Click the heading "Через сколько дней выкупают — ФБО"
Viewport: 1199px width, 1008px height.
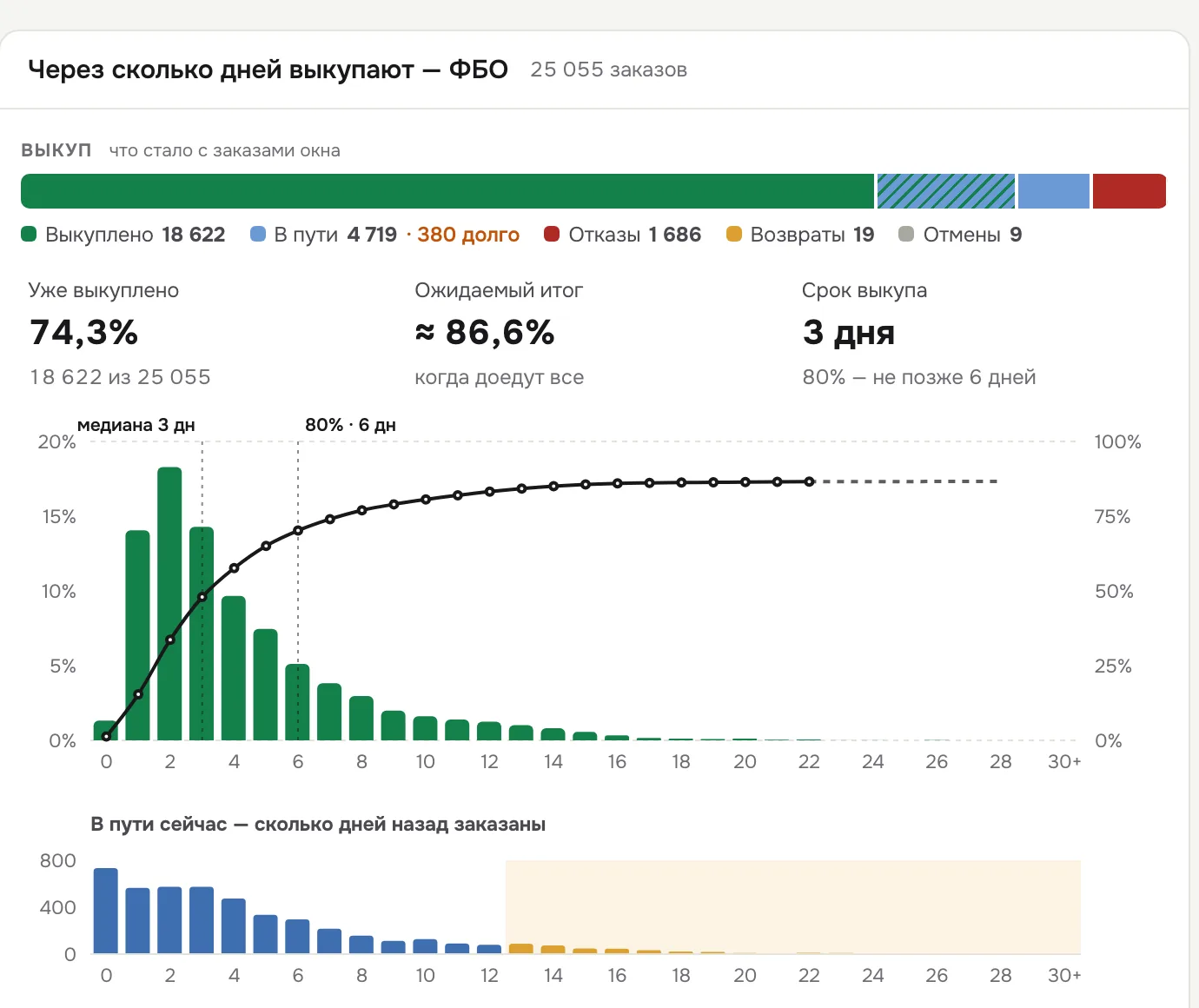pyautogui.click(x=268, y=70)
